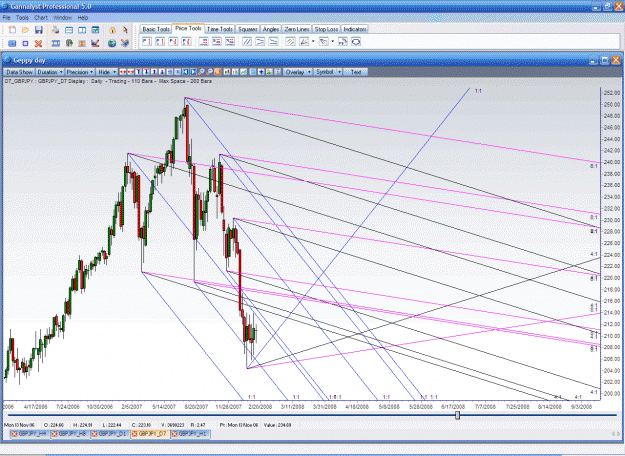Click the 2/5/2007 date label on time axis
Image resolution: width=625 pixels, height=456 pixels.
tap(132, 407)
